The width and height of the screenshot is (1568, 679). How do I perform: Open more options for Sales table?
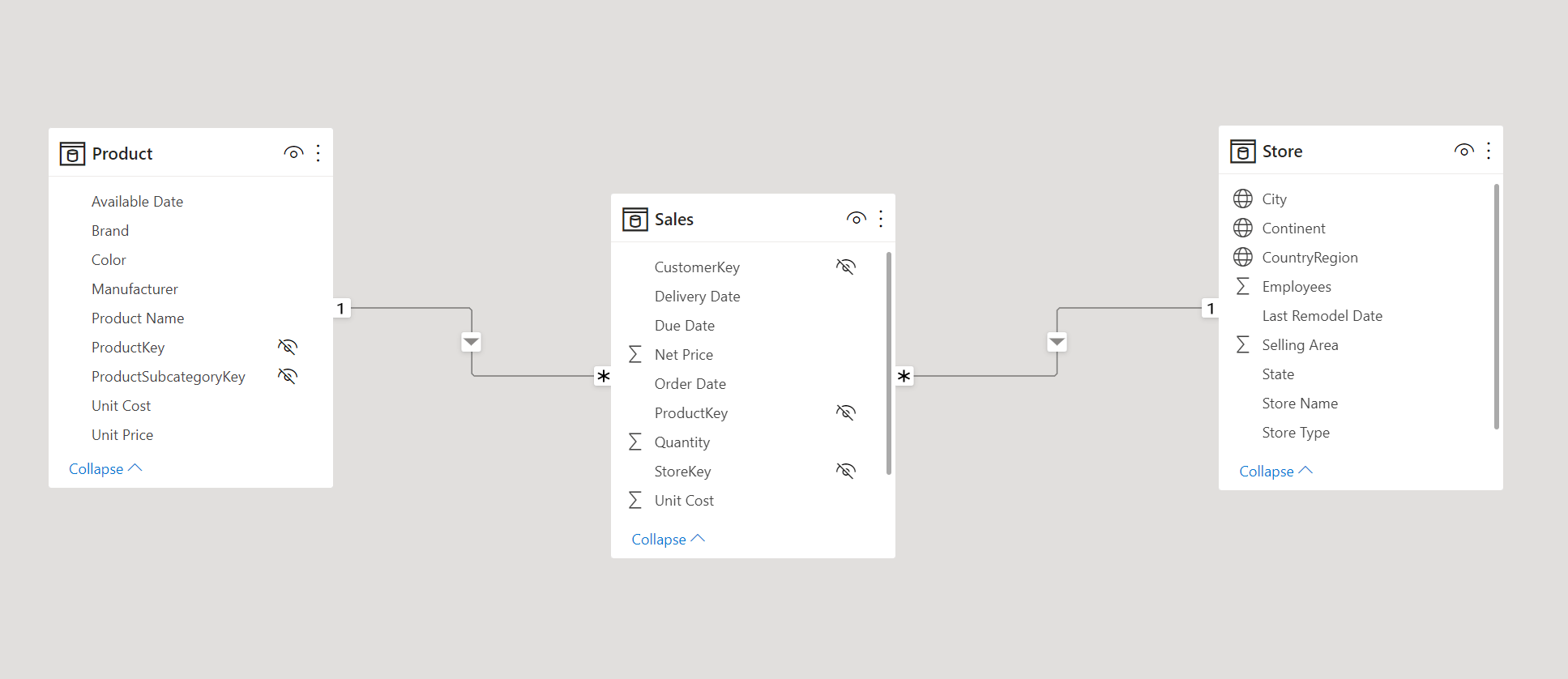tap(881, 219)
